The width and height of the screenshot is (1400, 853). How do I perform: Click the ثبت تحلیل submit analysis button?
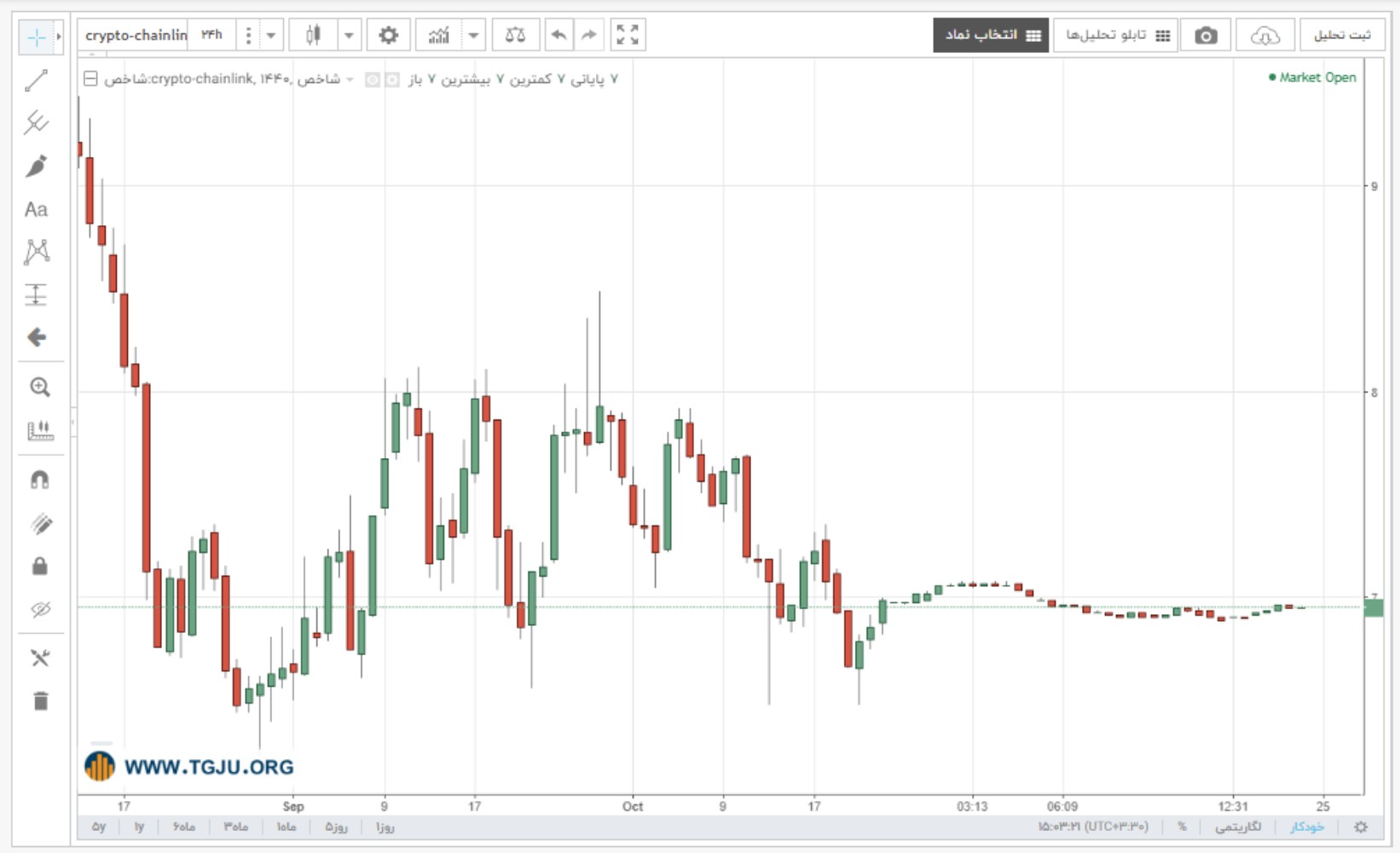[x=1342, y=35]
